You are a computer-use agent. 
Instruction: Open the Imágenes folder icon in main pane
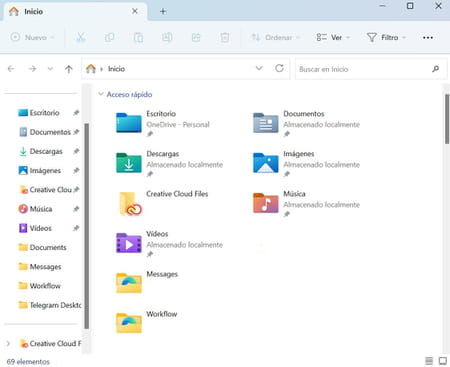pyautogui.click(x=266, y=163)
